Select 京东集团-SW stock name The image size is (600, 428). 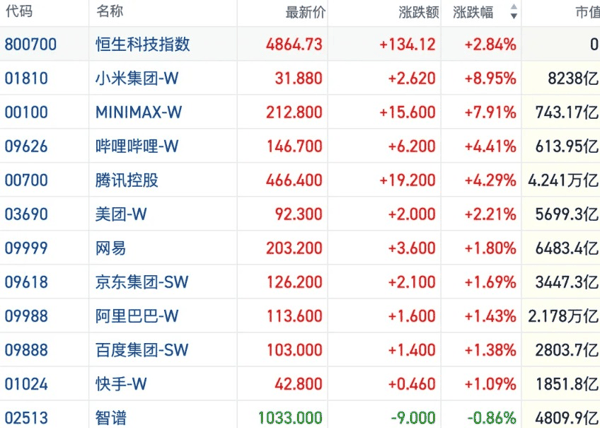click(142, 282)
